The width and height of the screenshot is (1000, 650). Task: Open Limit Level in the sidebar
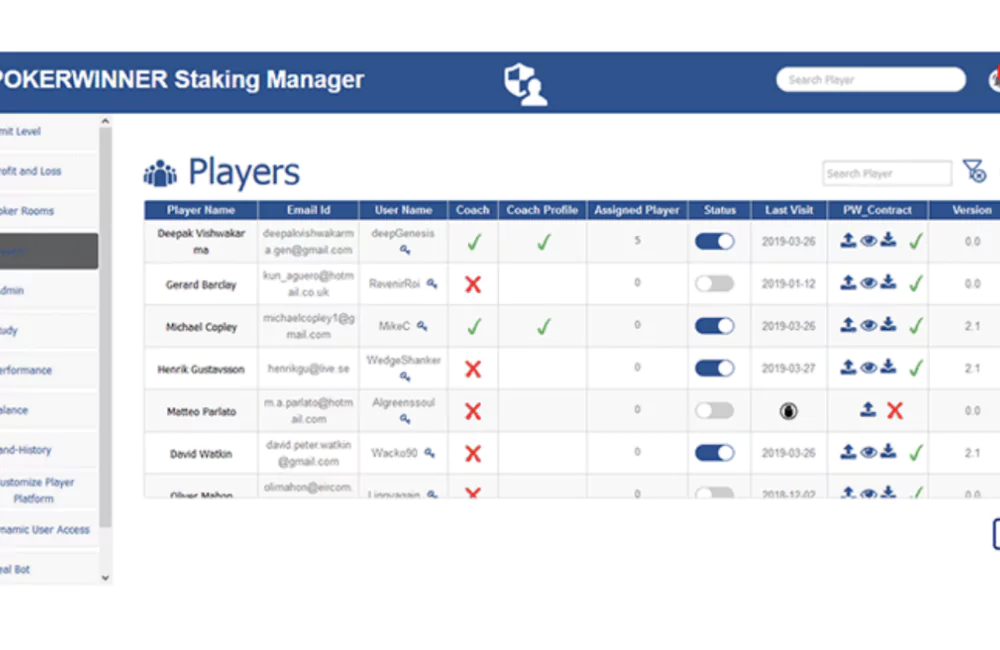click(x=48, y=131)
